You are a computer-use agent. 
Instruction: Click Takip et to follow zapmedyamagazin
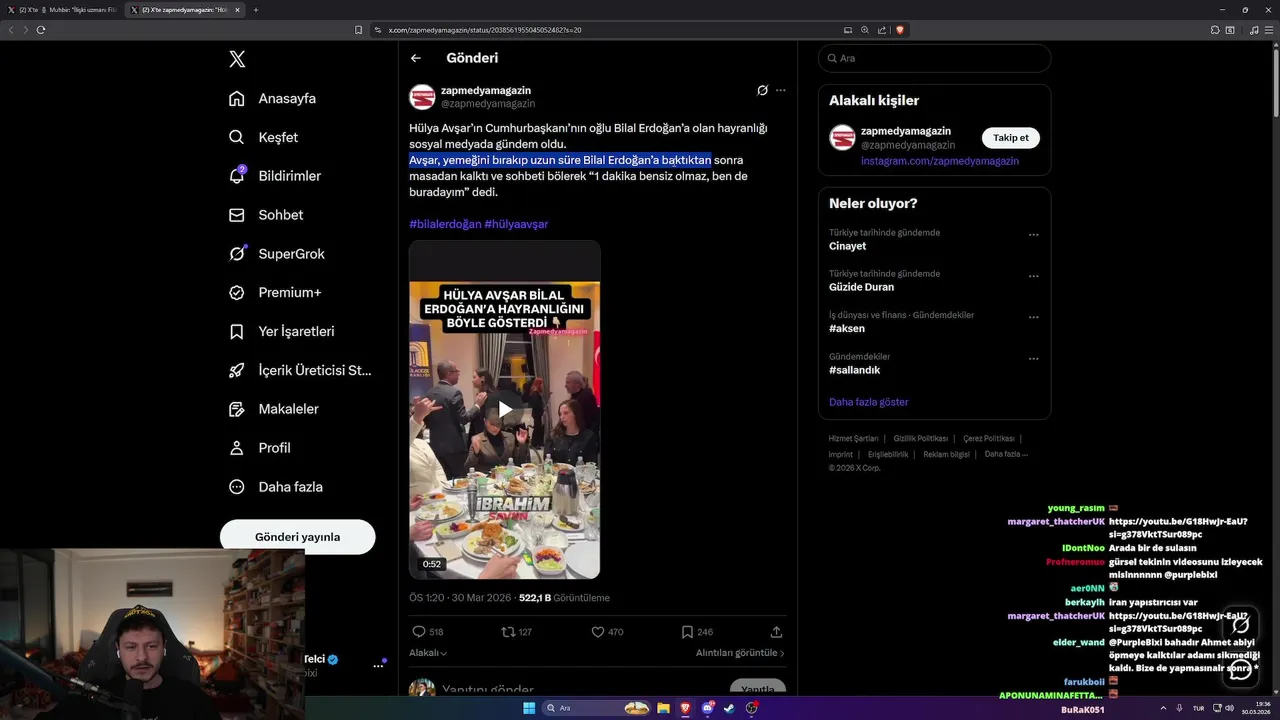click(1011, 138)
